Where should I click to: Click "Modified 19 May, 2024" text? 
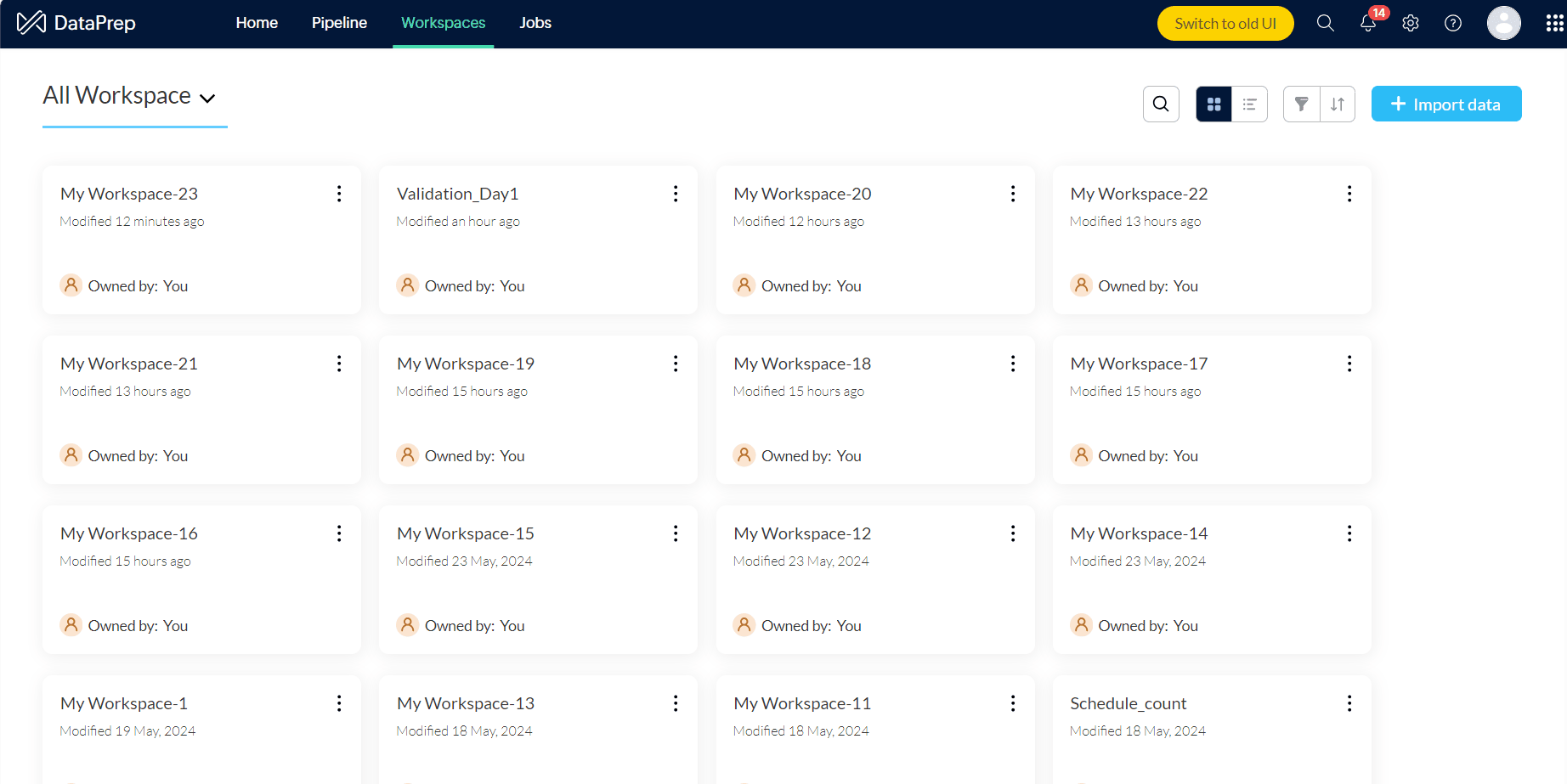pos(127,731)
